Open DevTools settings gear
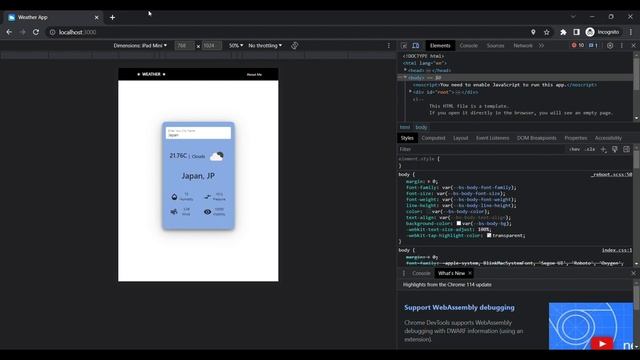 pyautogui.click(x=610, y=46)
